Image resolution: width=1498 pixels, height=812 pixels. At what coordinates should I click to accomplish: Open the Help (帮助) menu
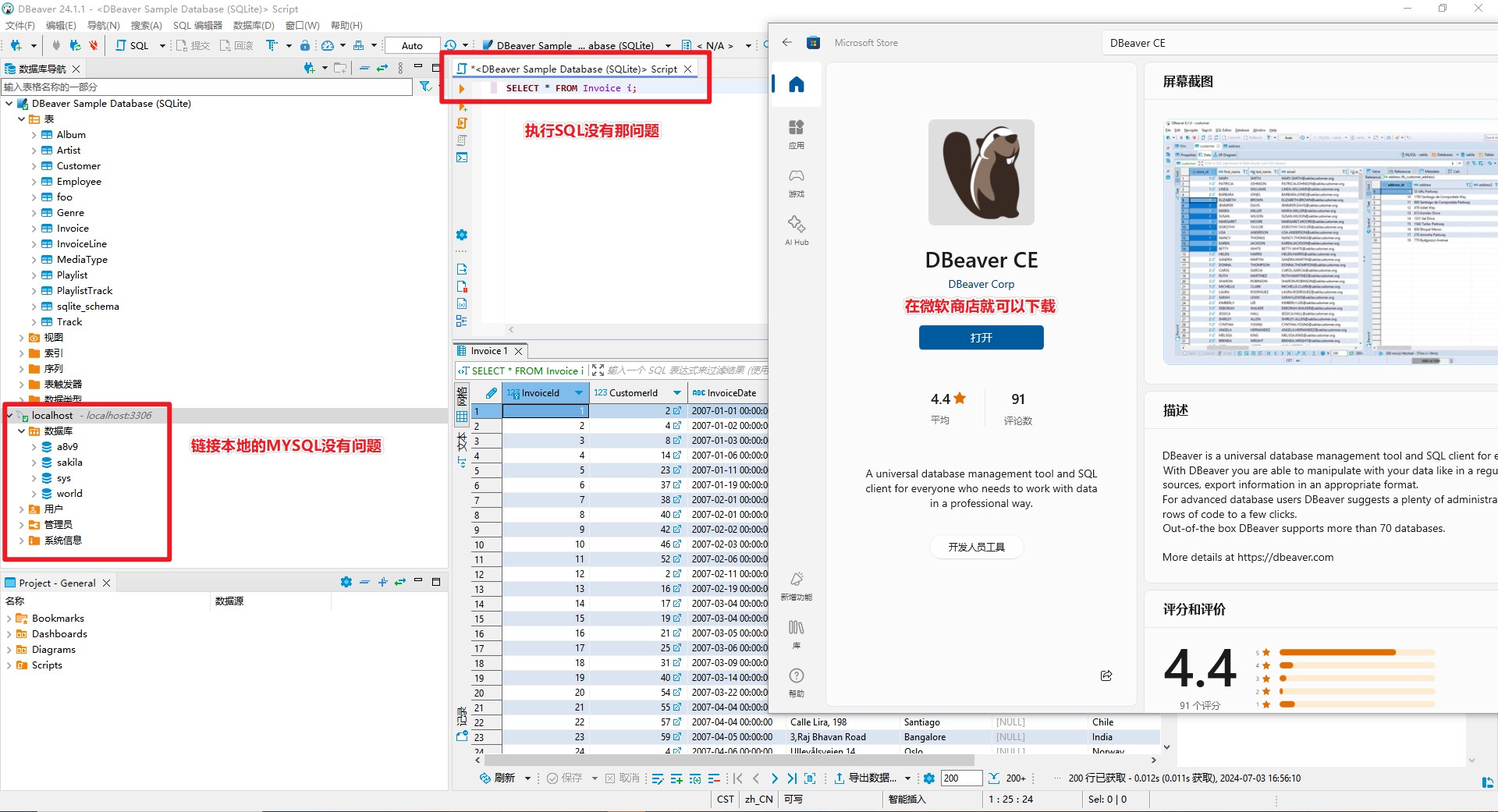[x=346, y=25]
